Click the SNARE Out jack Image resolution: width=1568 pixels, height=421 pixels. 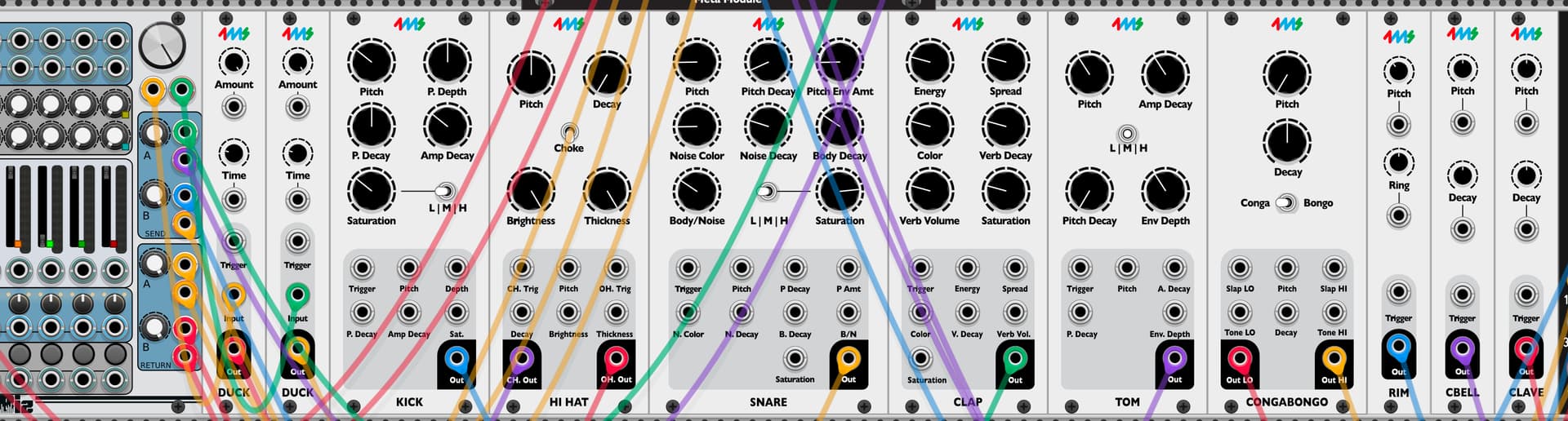click(849, 359)
